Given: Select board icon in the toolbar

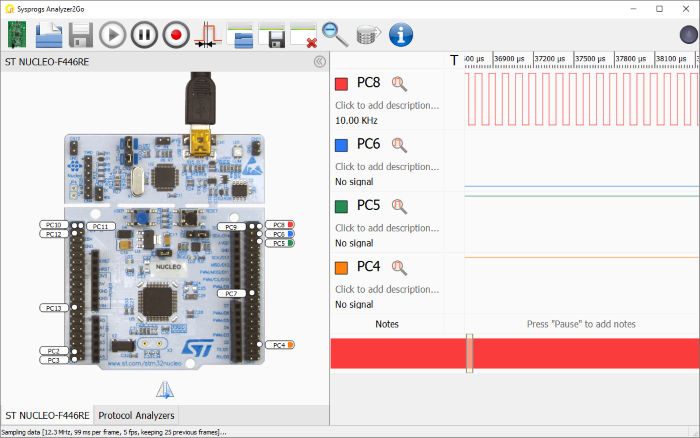Looking at the screenshot, I should coord(17,34).
